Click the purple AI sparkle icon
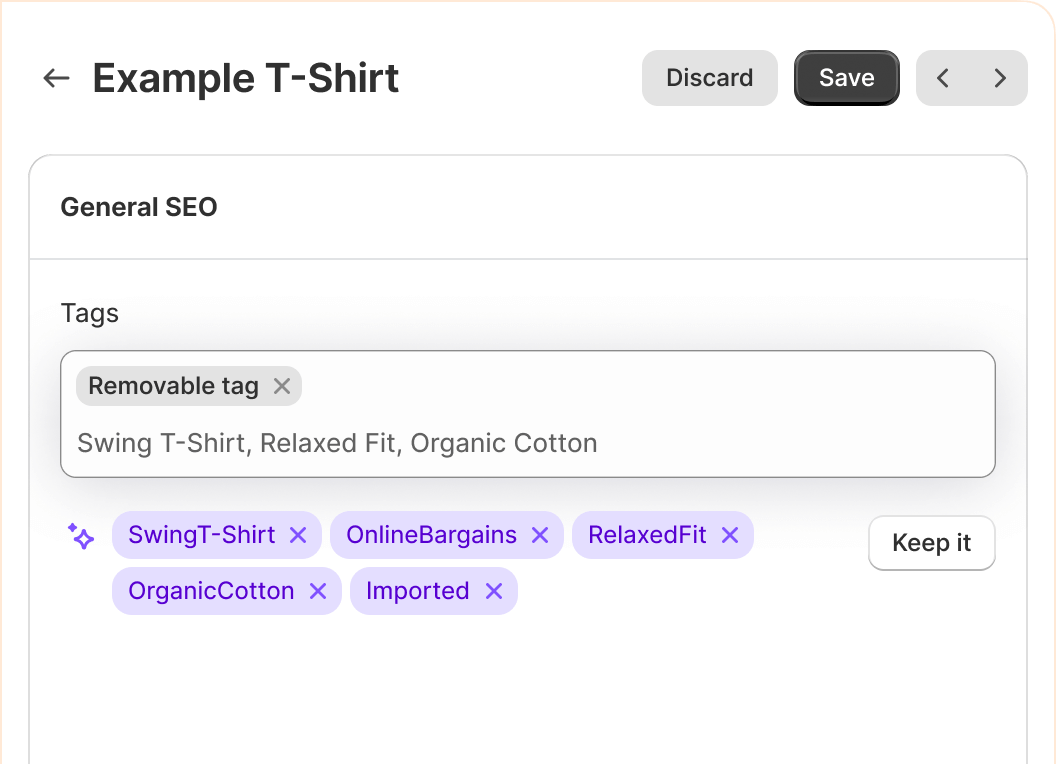 (x=81, y=536)
